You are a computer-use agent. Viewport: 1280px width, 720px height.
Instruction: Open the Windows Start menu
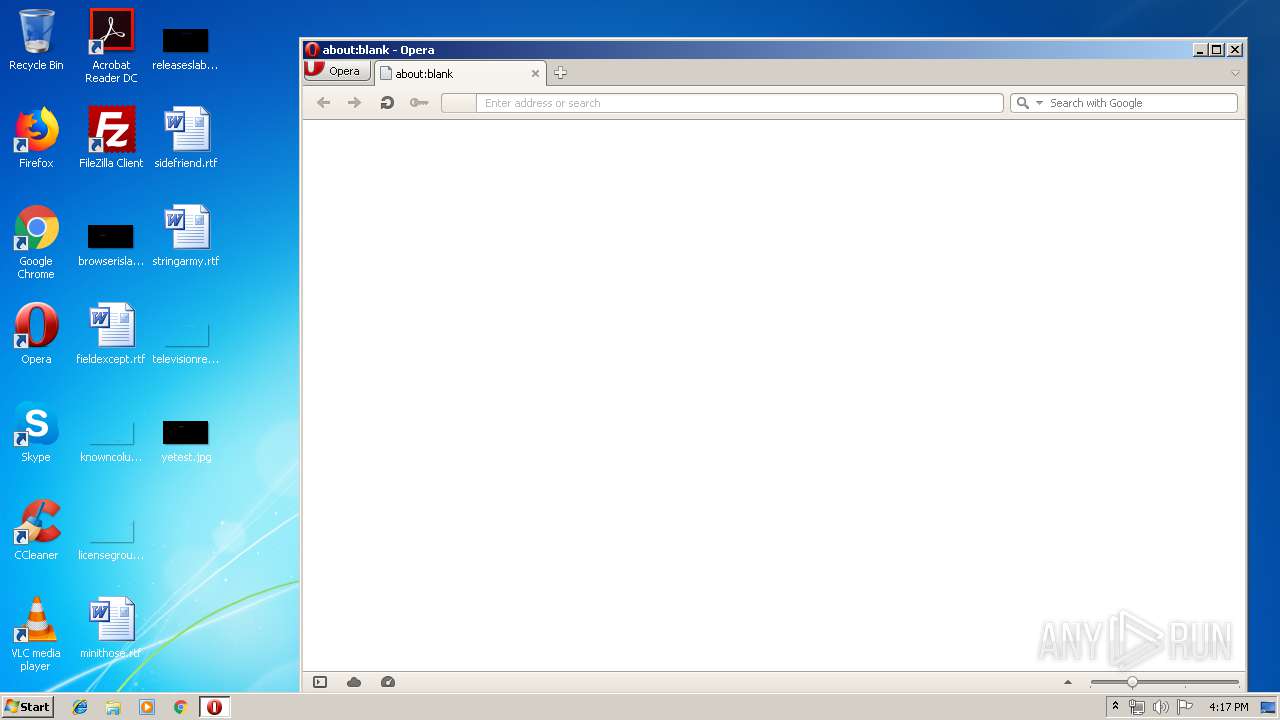[x=28, y=707]
